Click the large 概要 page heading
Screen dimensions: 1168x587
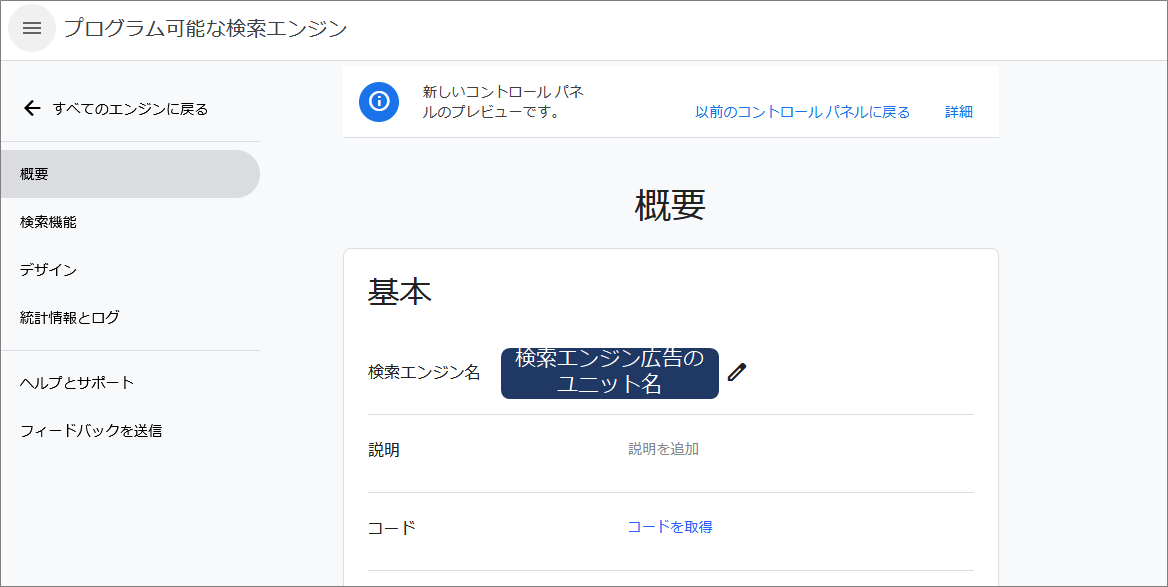click(x=670, y=205)
